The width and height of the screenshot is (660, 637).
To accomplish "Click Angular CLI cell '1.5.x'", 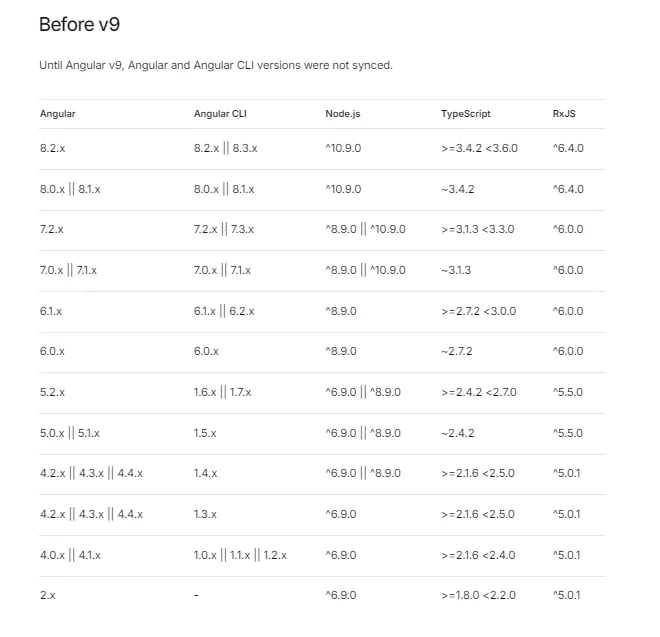I will tap(206, 433).
